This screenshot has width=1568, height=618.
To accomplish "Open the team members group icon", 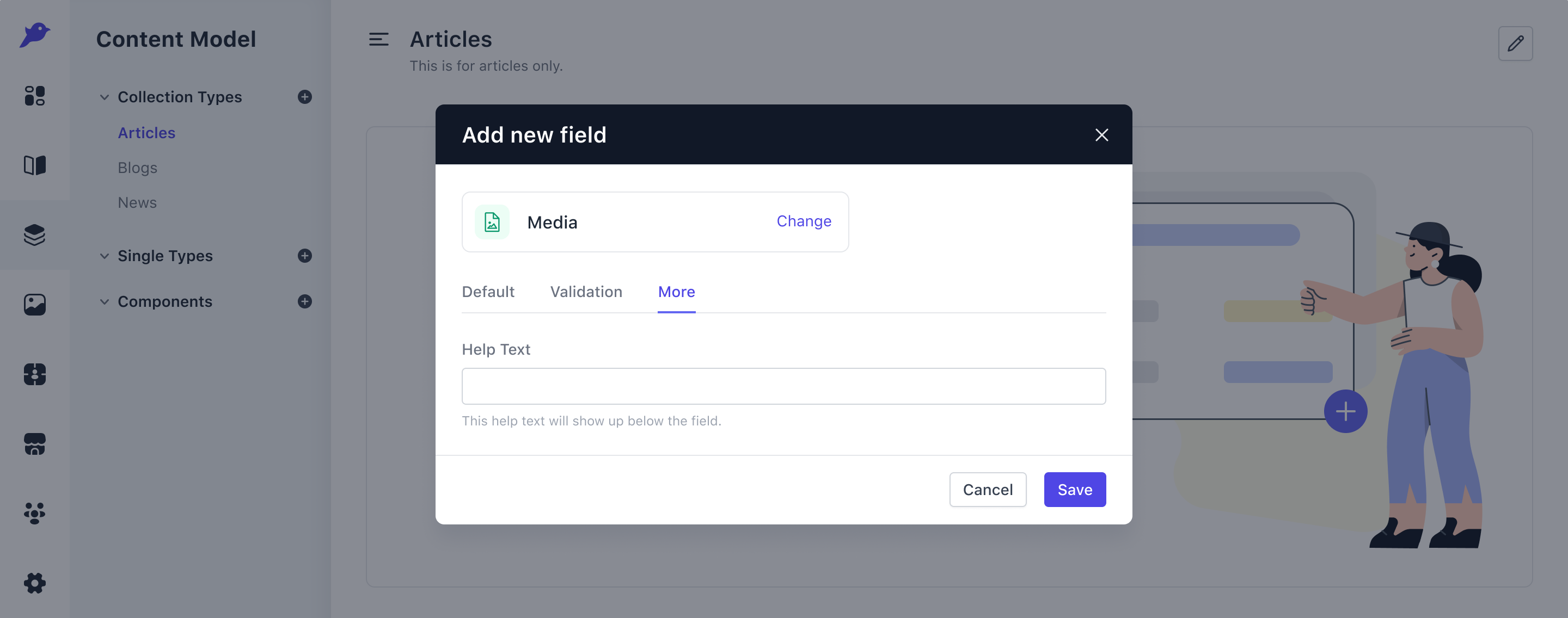I will [x=35, y=514].
